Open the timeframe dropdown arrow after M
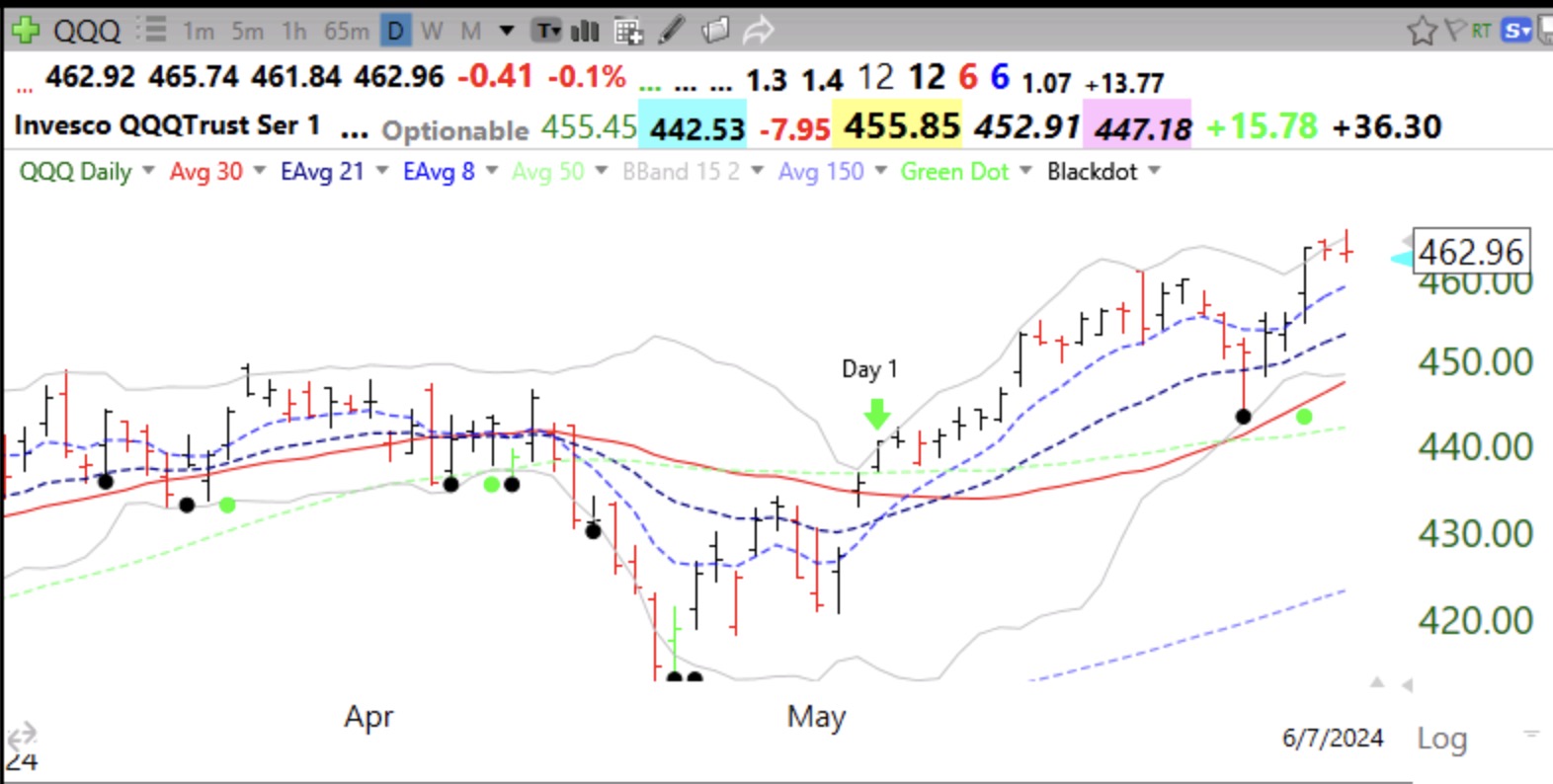The image size is (1553, 784). point(507,31)
